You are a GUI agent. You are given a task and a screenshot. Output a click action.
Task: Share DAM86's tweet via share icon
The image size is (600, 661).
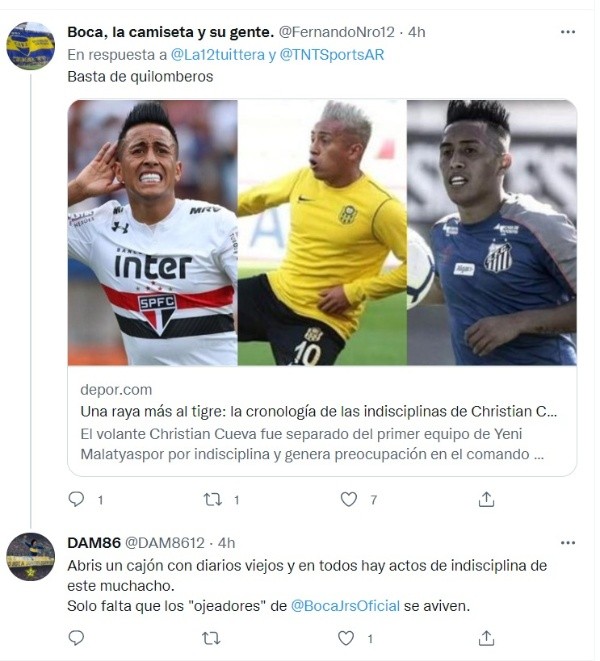pos(486,638)
